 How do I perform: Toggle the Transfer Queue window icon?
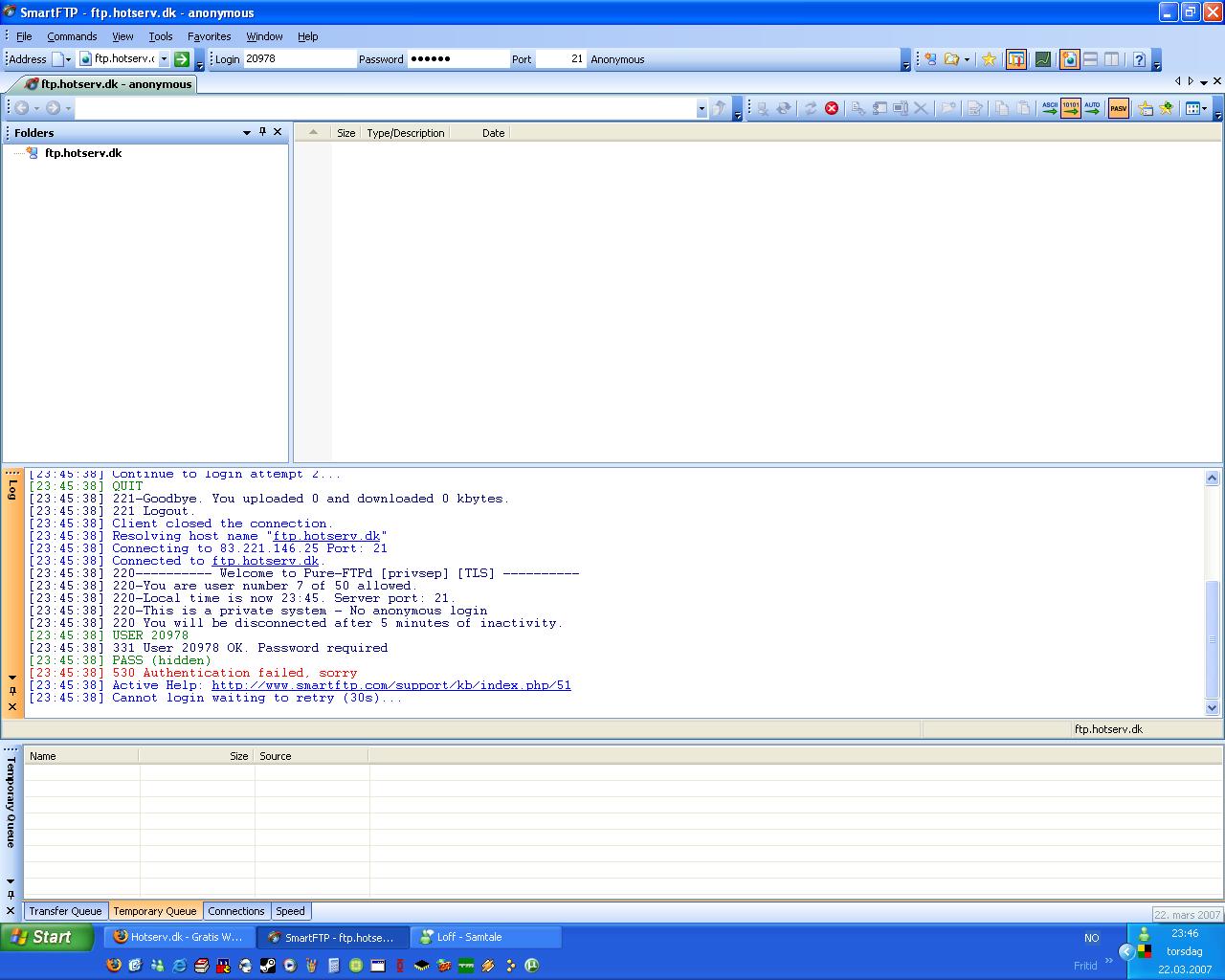(x=1016, y=59)
